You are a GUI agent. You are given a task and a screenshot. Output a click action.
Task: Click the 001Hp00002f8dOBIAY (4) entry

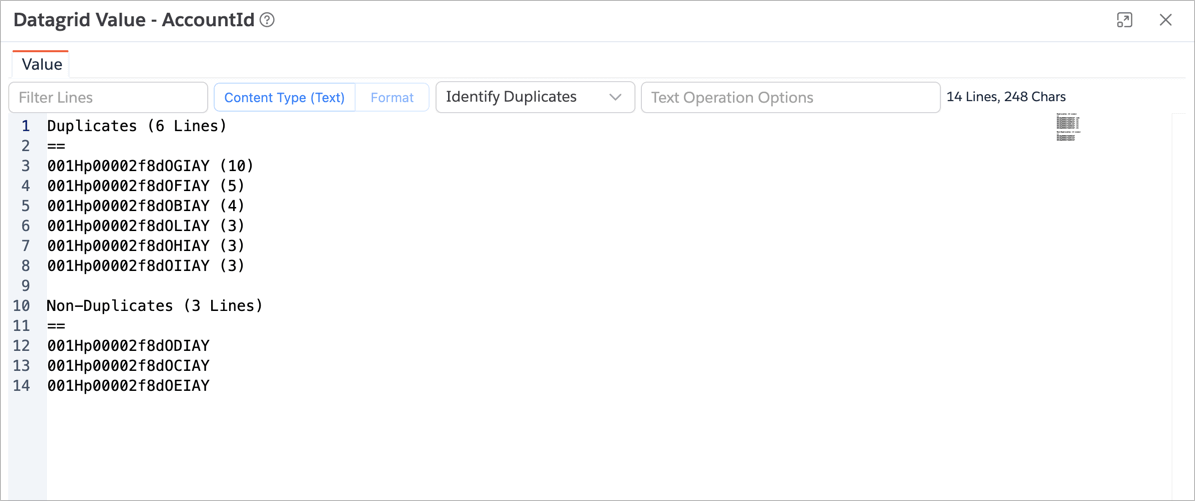click(146, 206)
